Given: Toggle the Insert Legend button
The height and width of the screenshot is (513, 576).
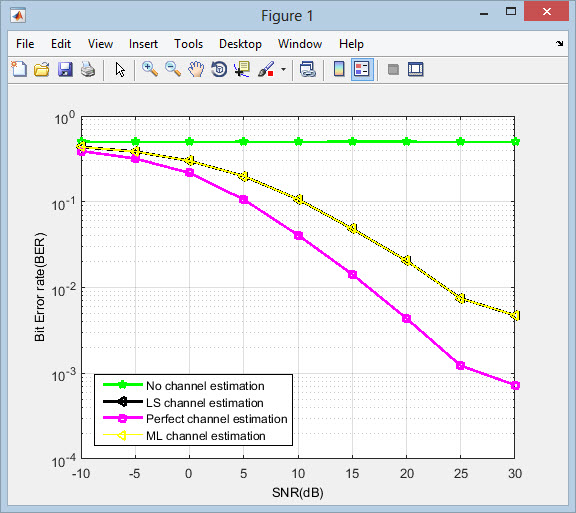Looking at the screenshot, I should point(362,69).
